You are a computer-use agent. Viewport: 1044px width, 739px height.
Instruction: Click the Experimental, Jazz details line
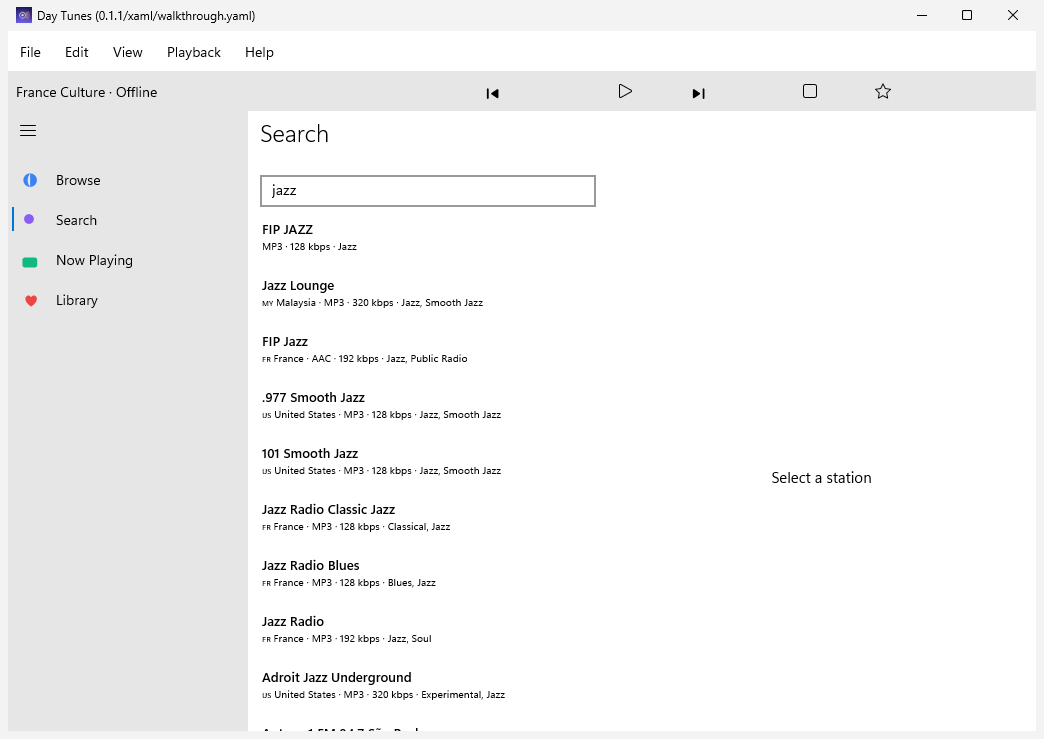click(383, 694)
